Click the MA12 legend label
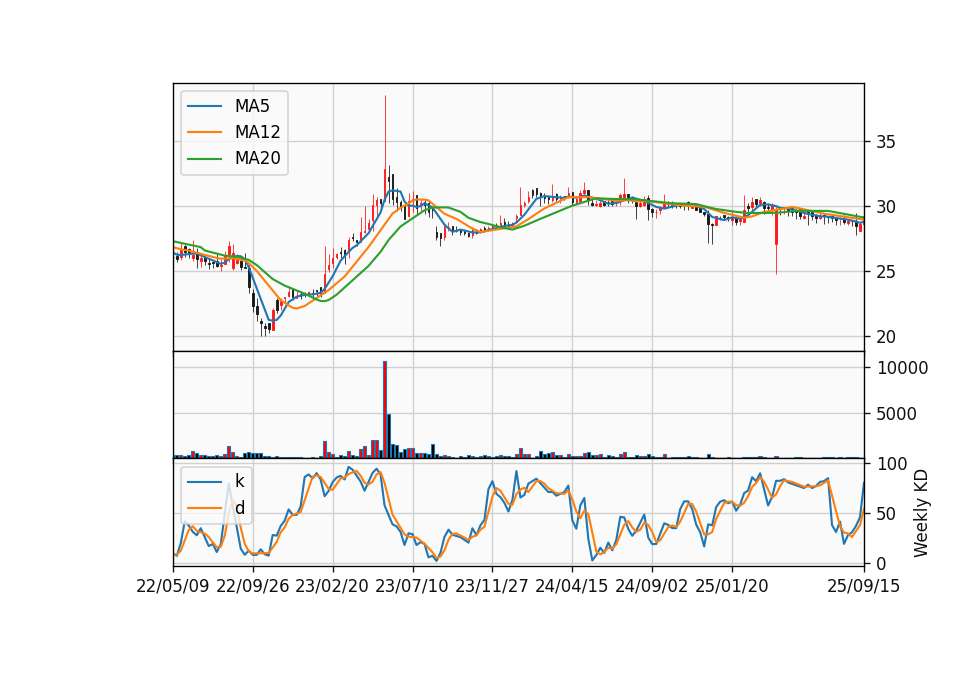The width and height of the screenshot is (960, 690). coord(257,132)
